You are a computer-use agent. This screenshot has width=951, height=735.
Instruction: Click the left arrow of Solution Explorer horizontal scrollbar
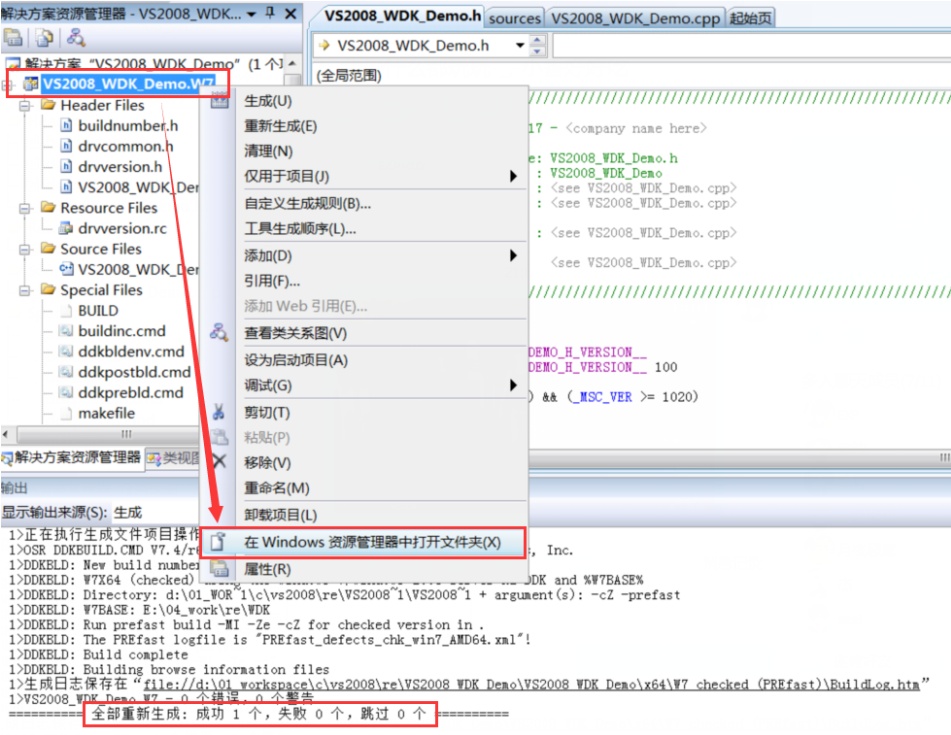(x=6, y=434)
